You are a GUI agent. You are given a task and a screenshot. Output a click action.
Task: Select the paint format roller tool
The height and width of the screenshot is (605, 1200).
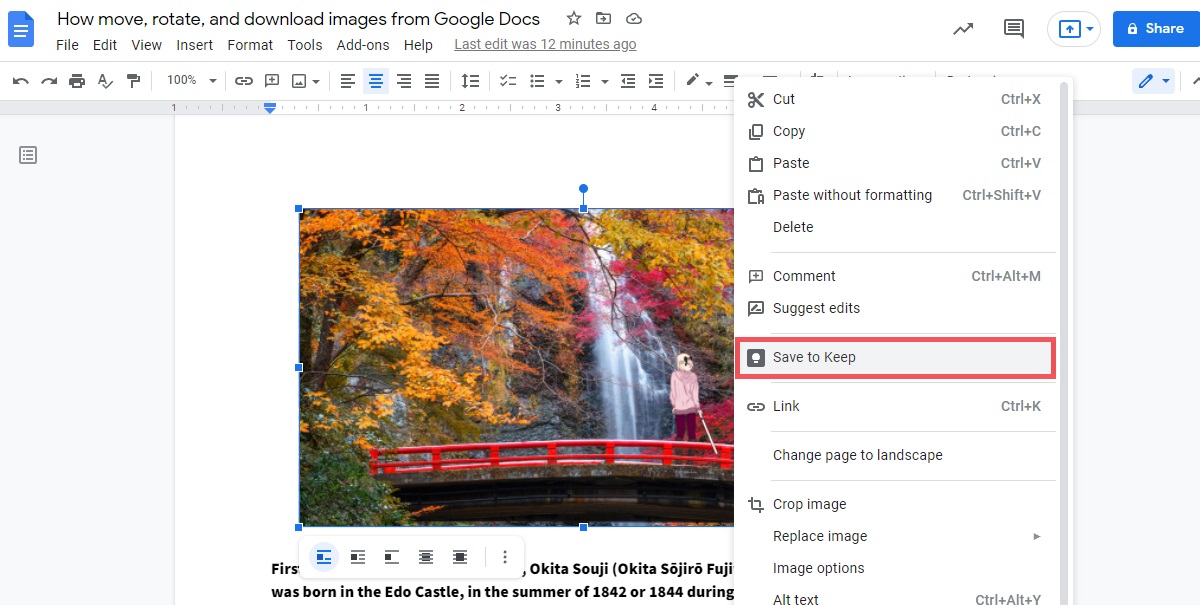pos(133,81)
